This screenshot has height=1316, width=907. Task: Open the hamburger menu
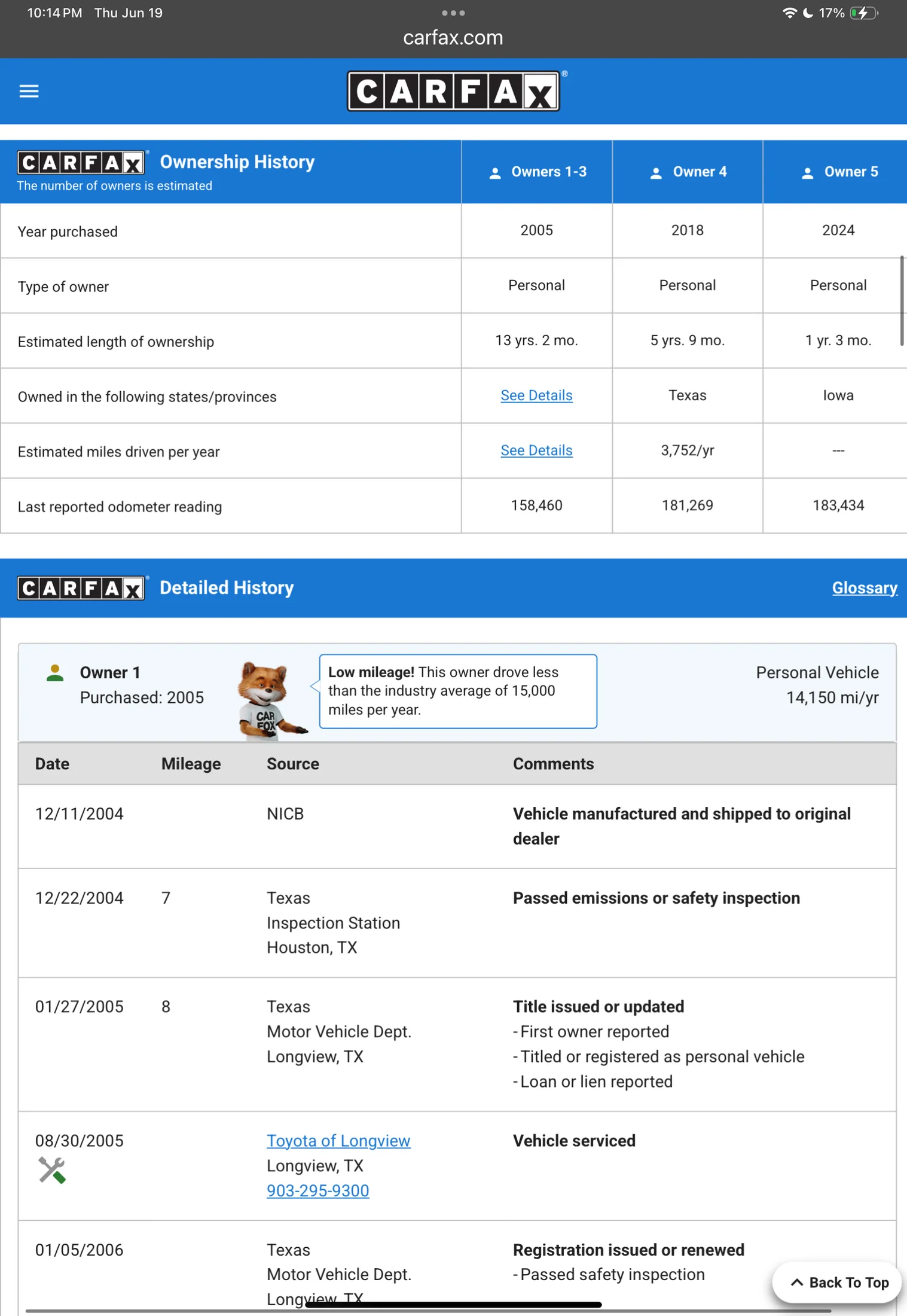[x=29, y=91]
